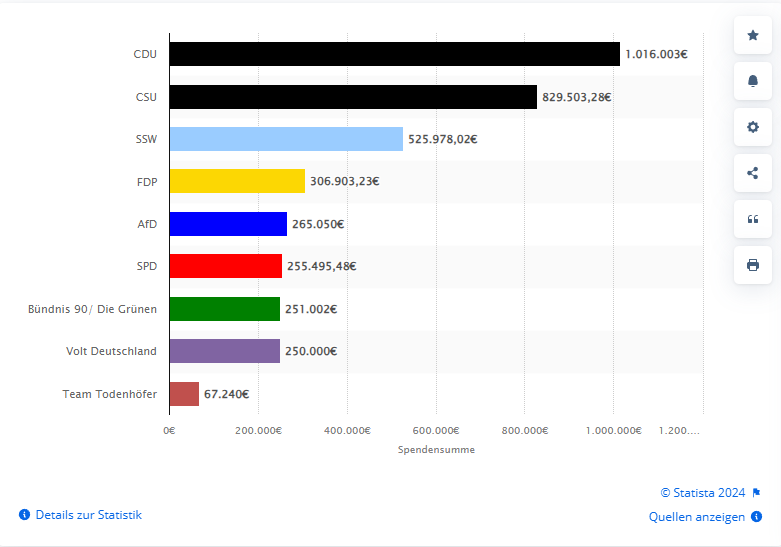Click the info icon next to Quellen anzeigen

tap(756, 517)
